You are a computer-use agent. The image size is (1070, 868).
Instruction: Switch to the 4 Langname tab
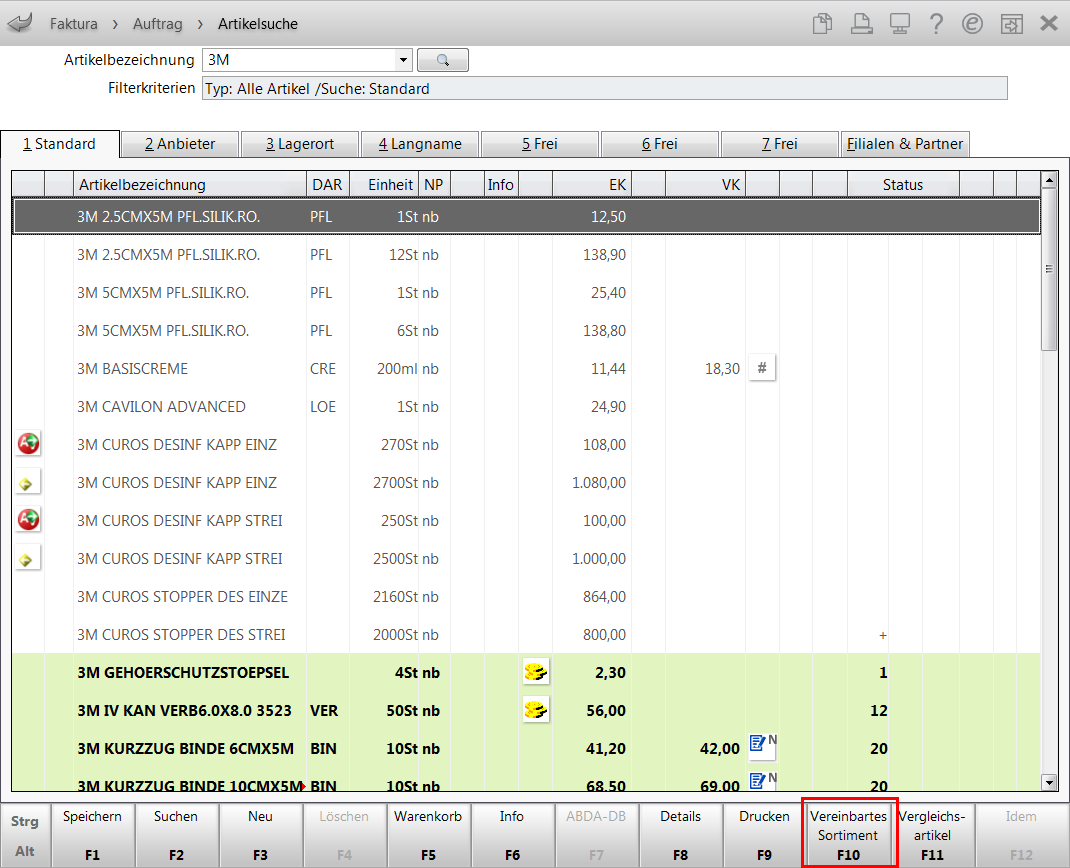coord(420,144)
